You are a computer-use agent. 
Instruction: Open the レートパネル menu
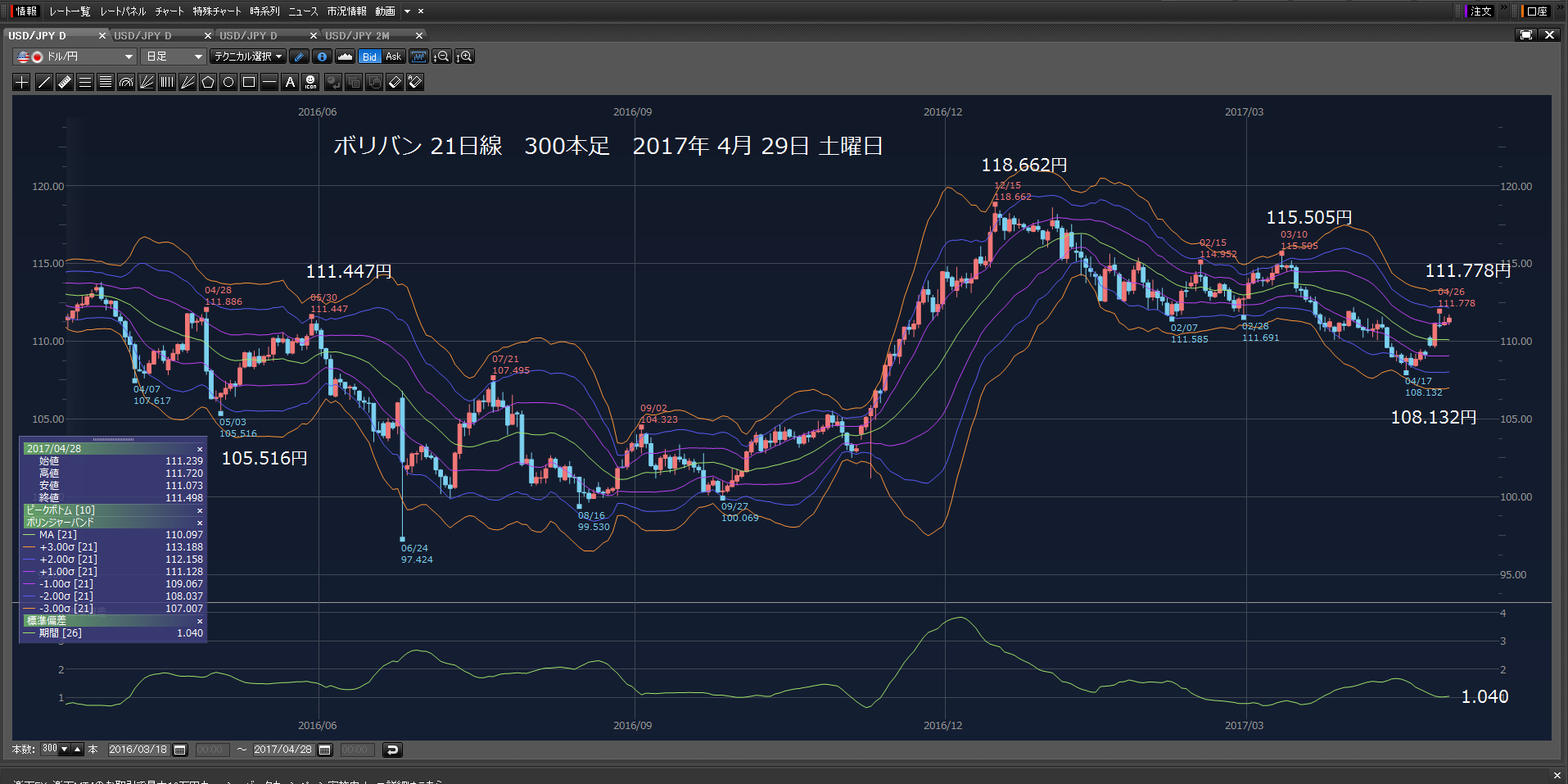tap(123, 11)
